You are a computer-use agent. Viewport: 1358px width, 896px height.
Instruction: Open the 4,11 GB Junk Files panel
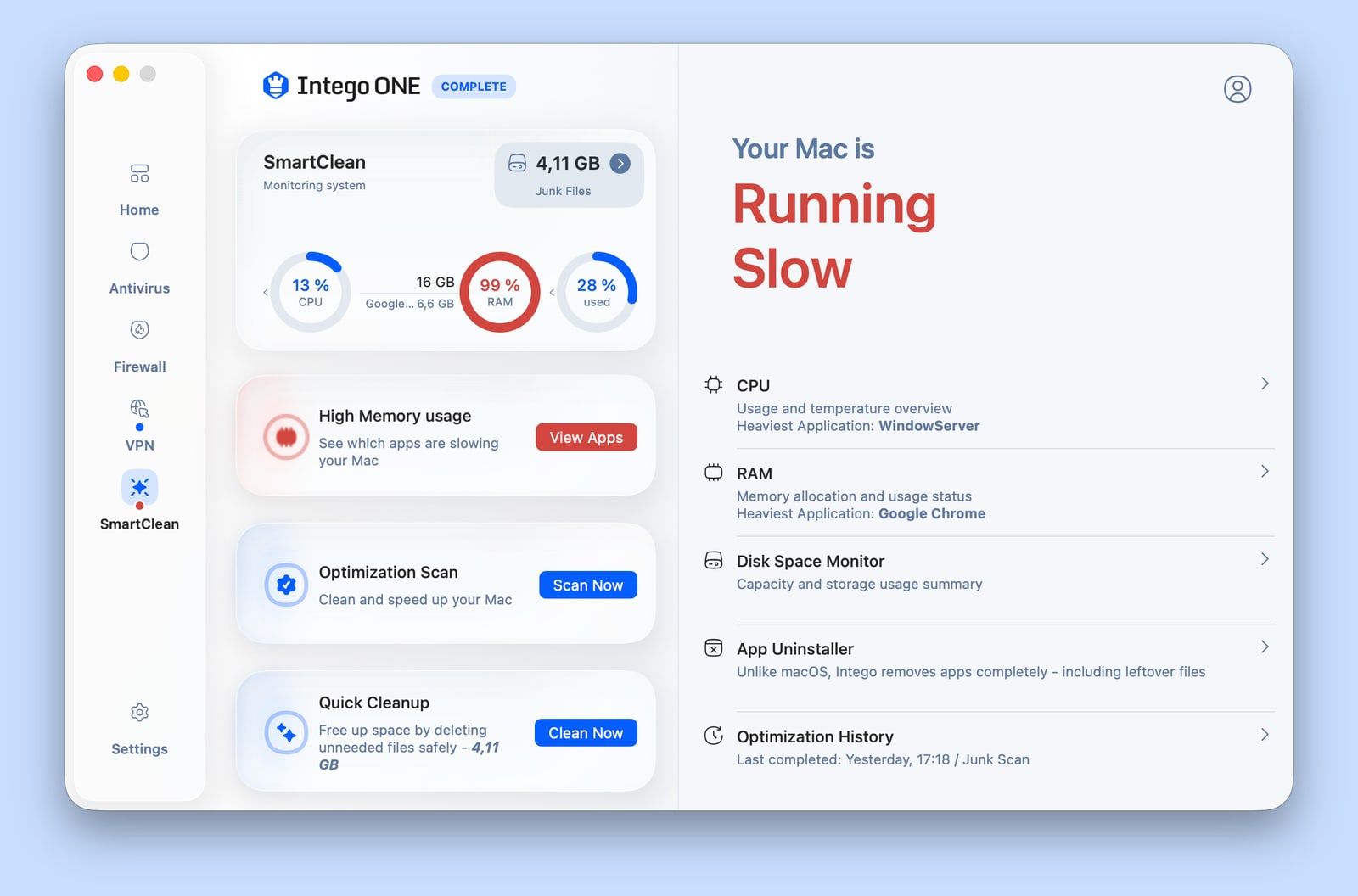[x=567, y=173]
